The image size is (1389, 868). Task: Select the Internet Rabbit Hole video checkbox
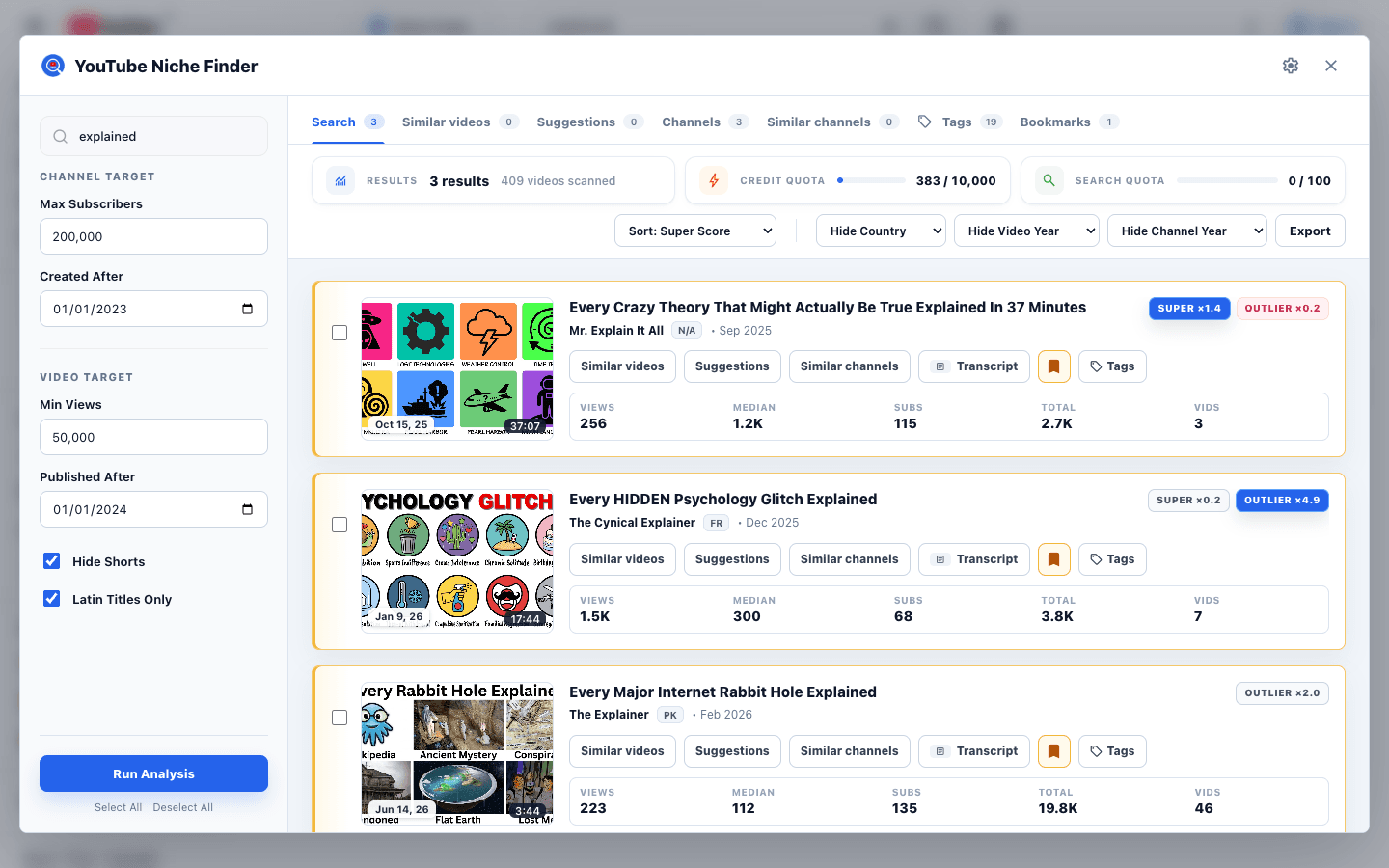[x=340, y=718]
